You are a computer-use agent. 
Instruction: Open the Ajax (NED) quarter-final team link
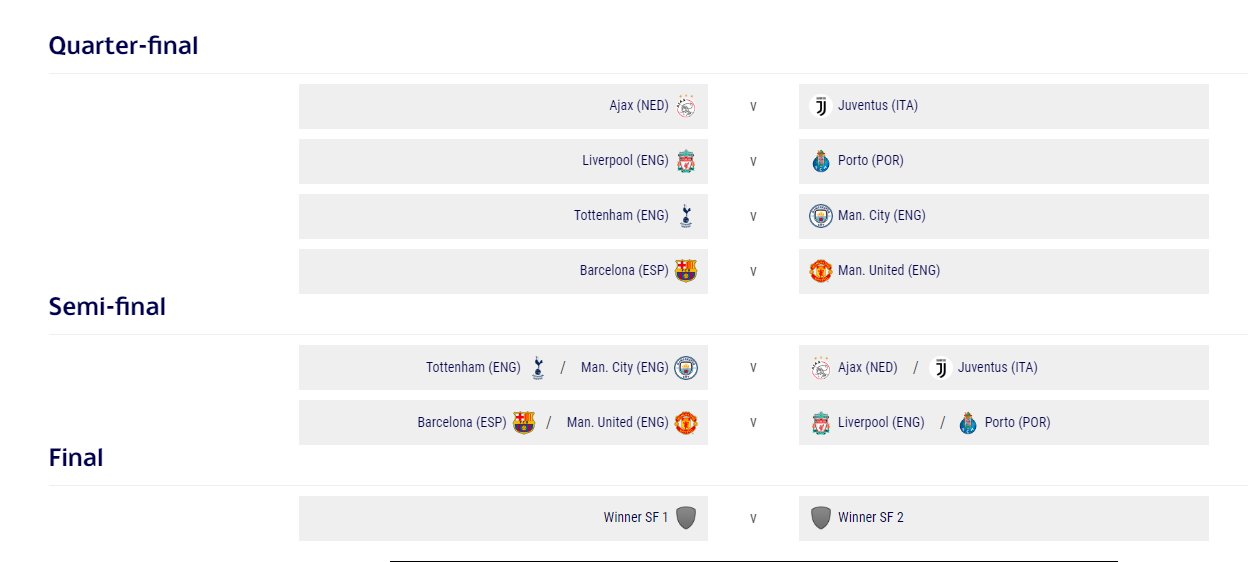[x=639, y=105]
